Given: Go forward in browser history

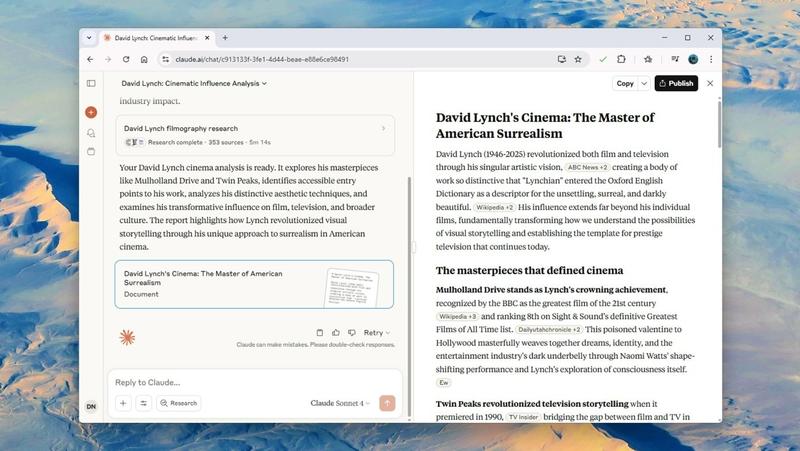Looking at the screenshot, I should (108, 59).
